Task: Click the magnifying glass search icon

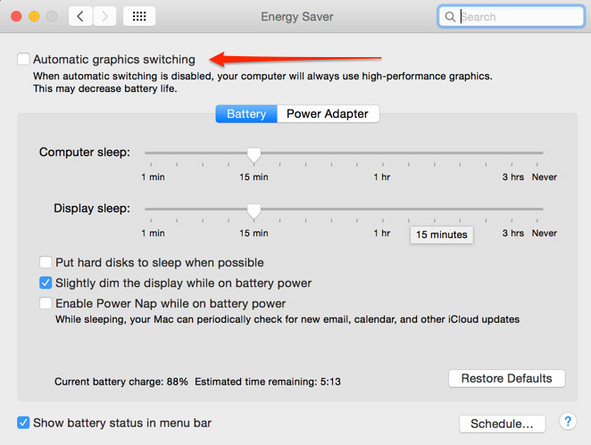Action: click(x=450, y=17)
